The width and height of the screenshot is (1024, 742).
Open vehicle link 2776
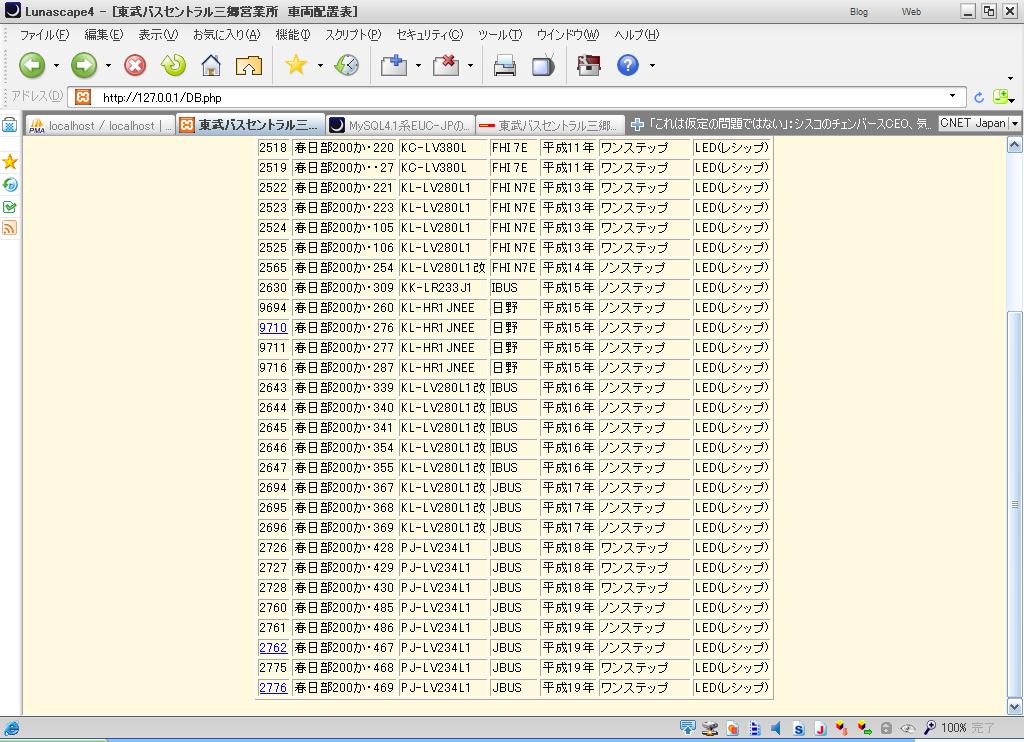(x=272, y=688)
